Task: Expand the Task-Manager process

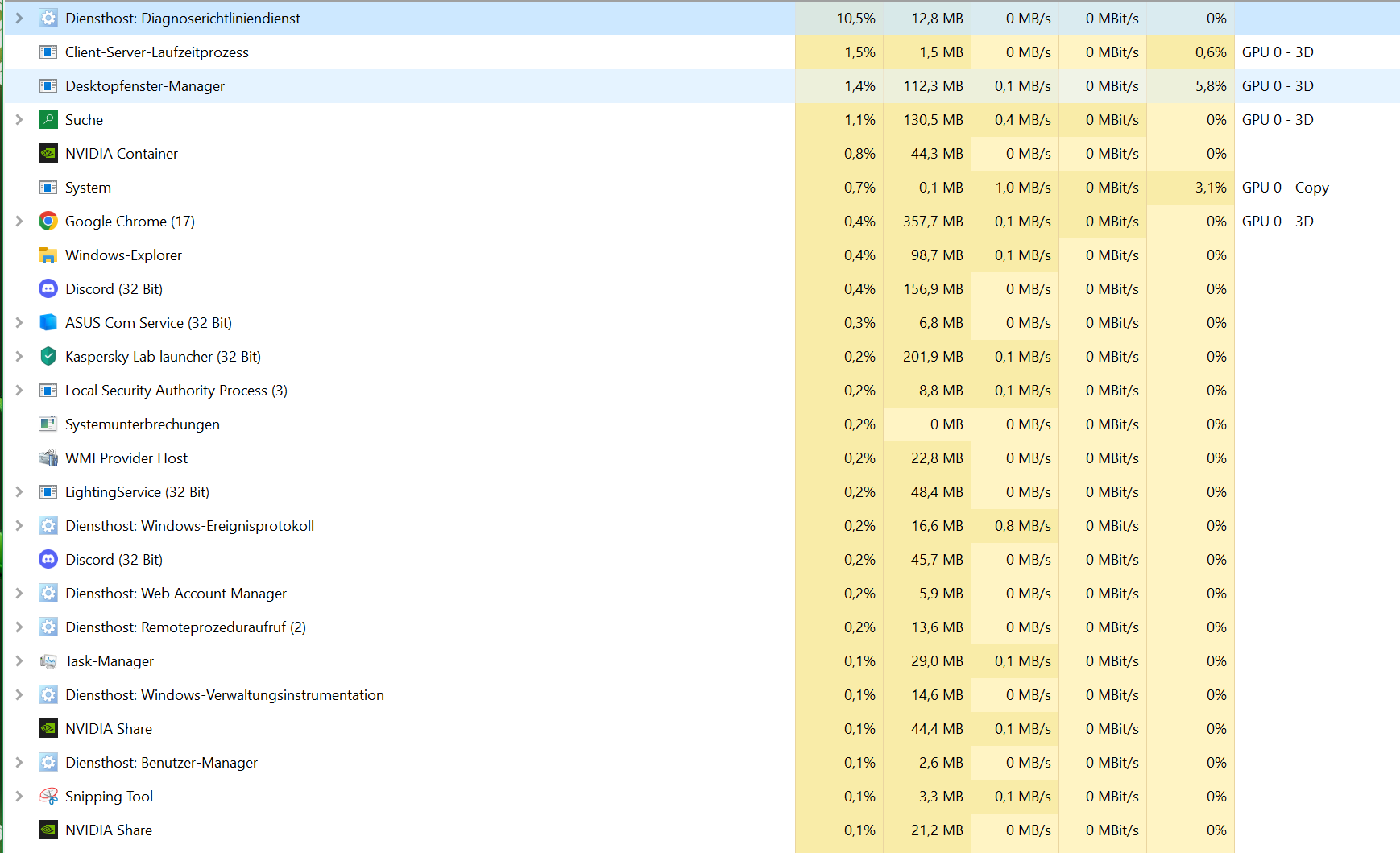Action: [19, 660]
